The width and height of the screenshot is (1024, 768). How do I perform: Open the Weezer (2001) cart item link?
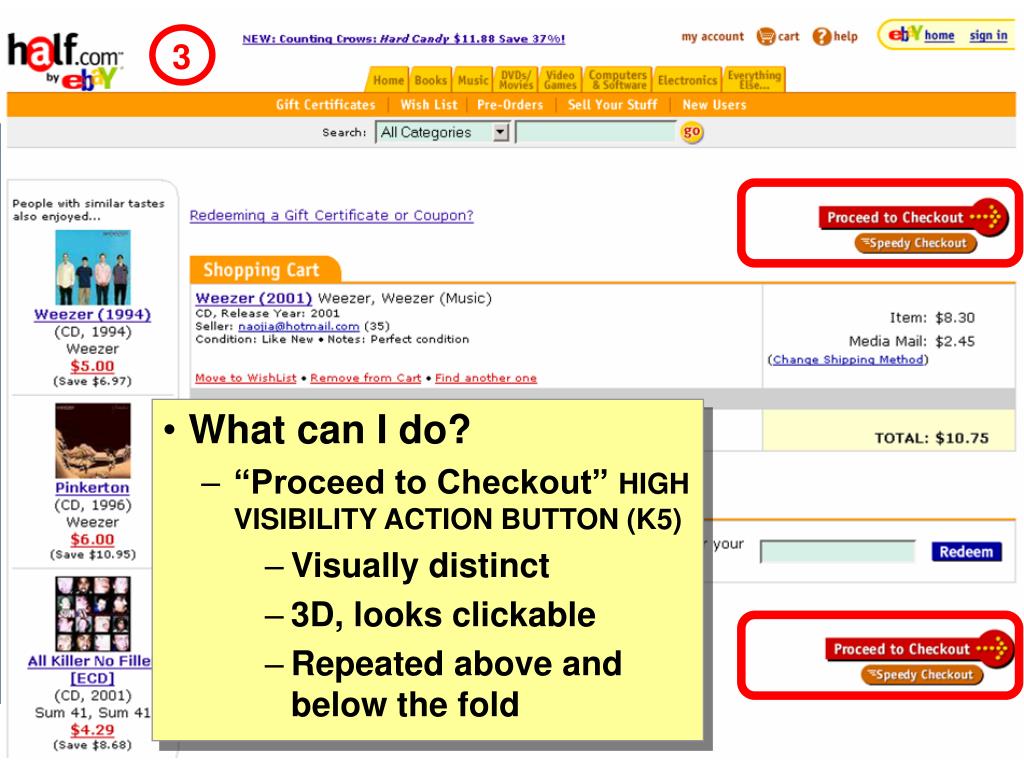coord(253,298)
